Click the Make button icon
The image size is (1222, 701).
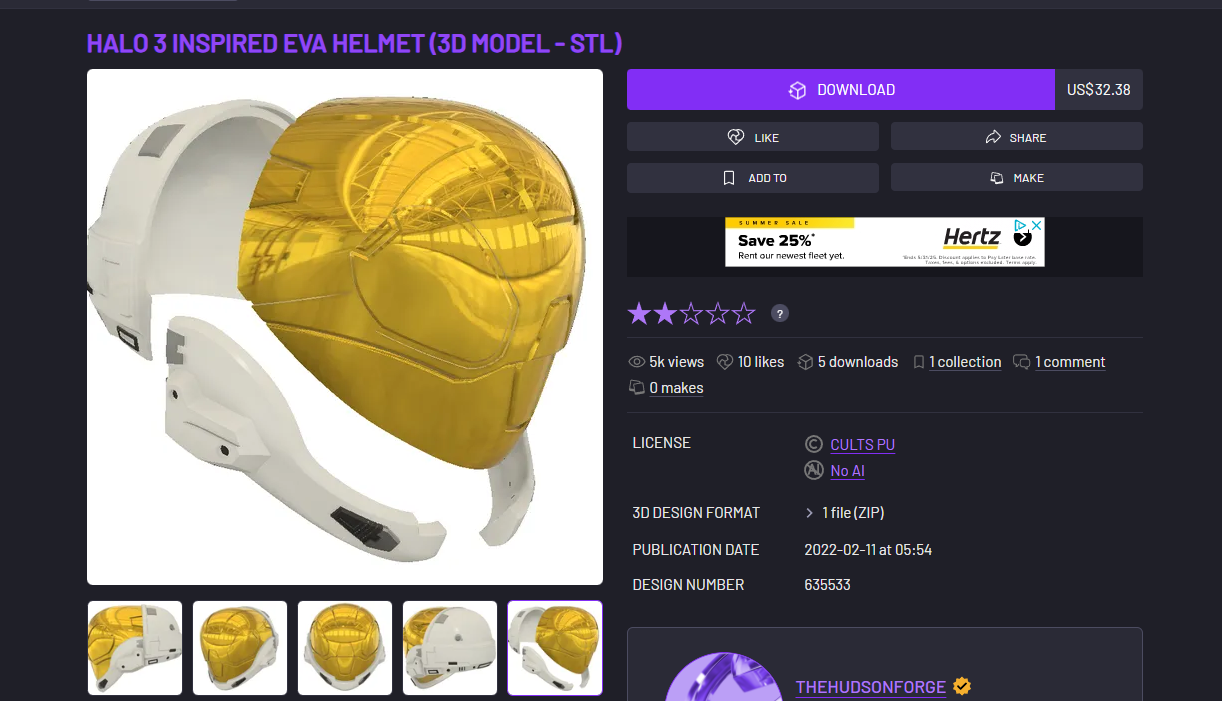[x=997, y=178]
